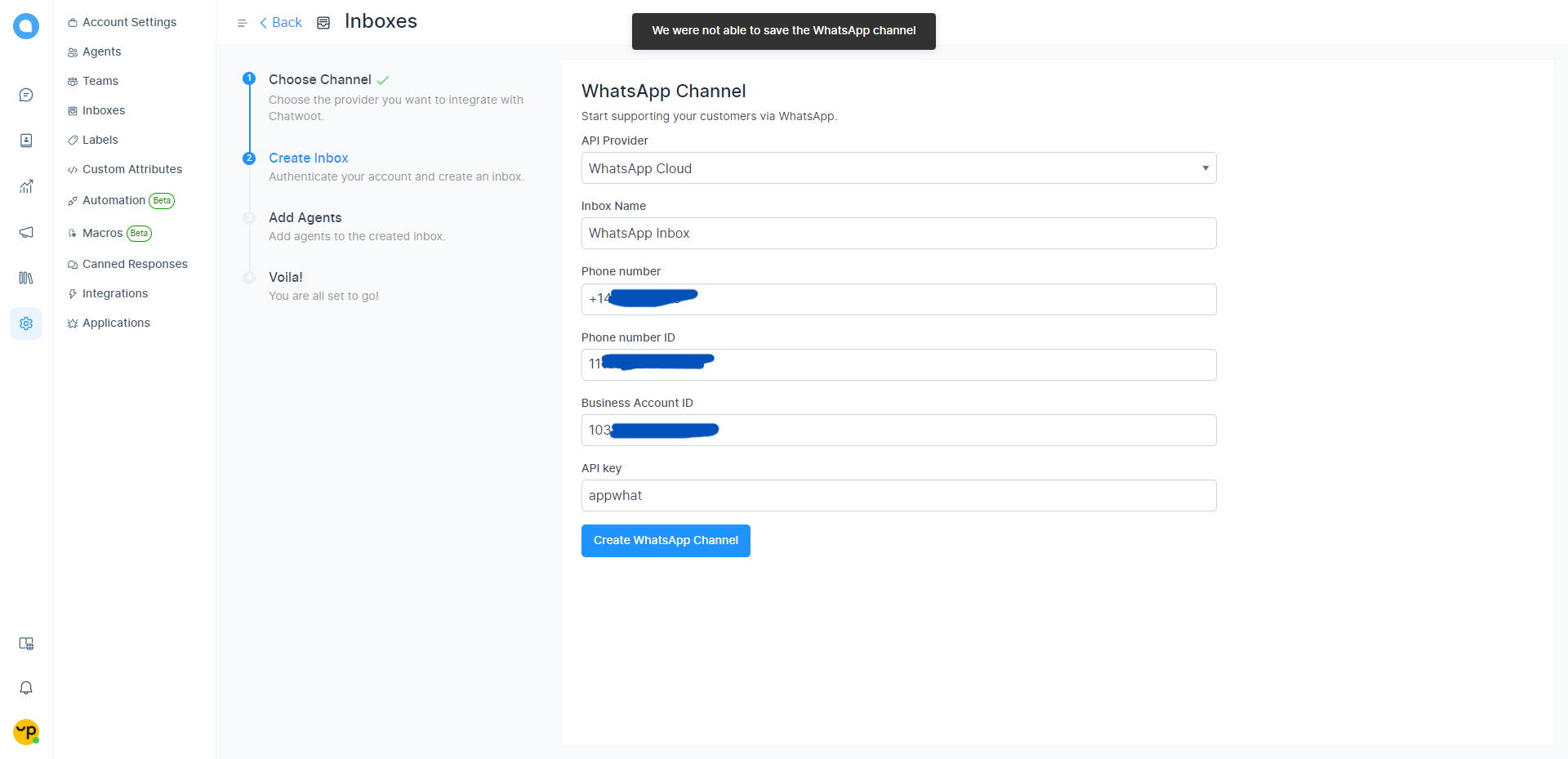Collapse the settings sidebar with the hamburger icon
The image size is (1568, 759).
(x=242, y=22)
